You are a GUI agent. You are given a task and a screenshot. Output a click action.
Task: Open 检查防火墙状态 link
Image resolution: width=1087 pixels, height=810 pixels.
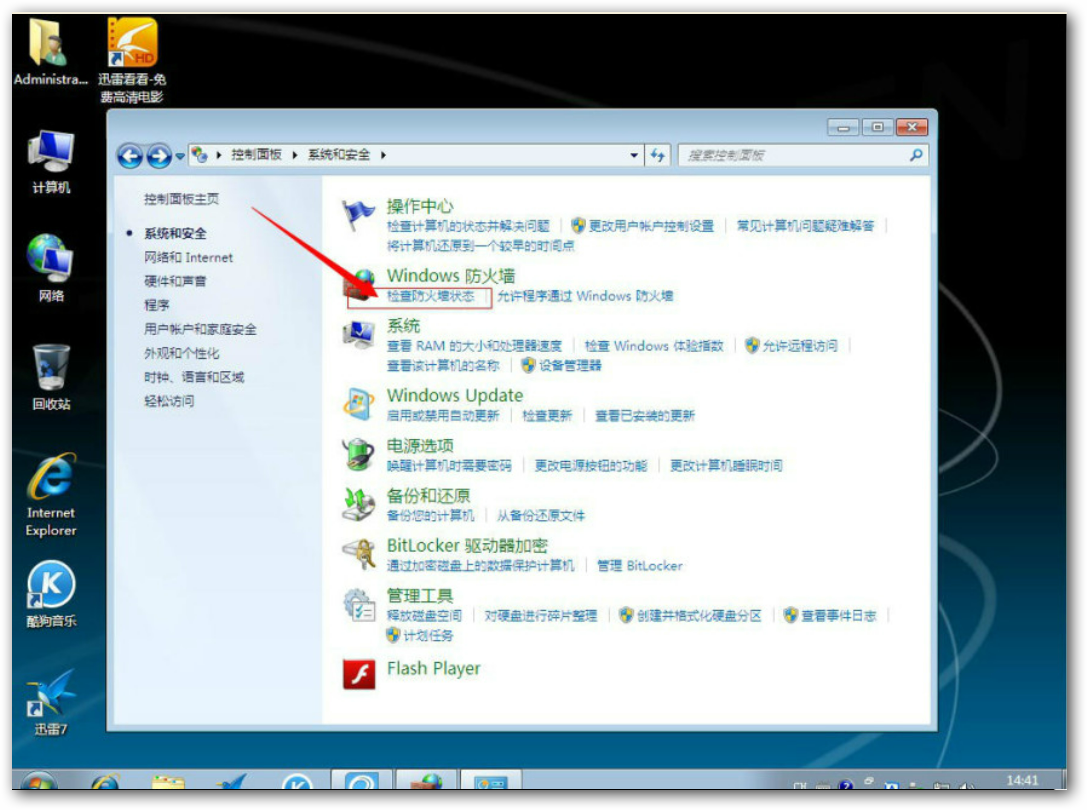pyautogui.click(x=431, y=296)
